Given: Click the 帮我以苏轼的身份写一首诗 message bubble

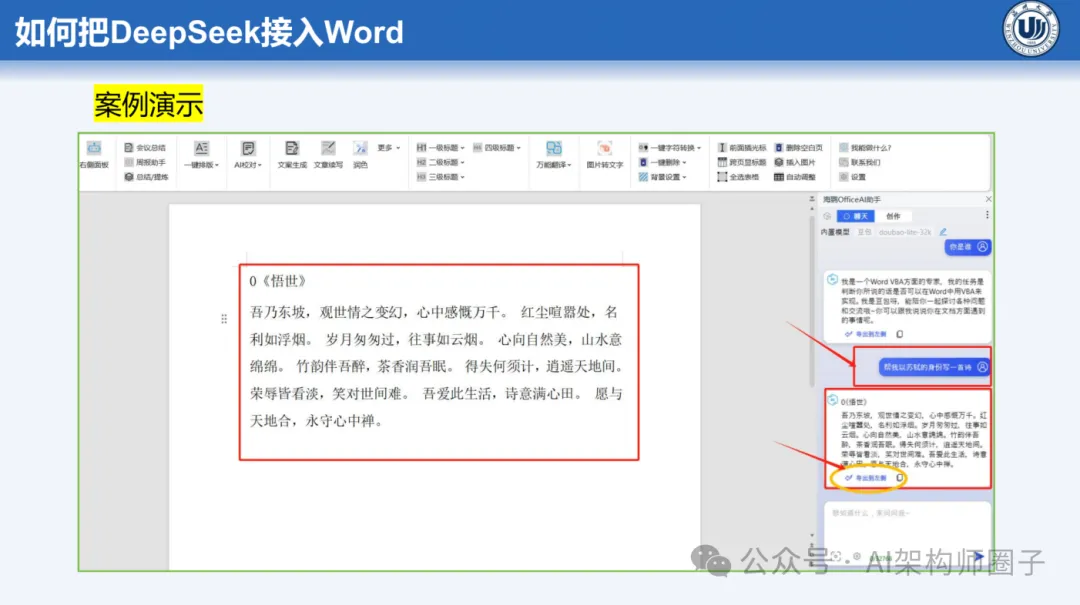Looking at the screenshot, I should (x=935, y=367).
